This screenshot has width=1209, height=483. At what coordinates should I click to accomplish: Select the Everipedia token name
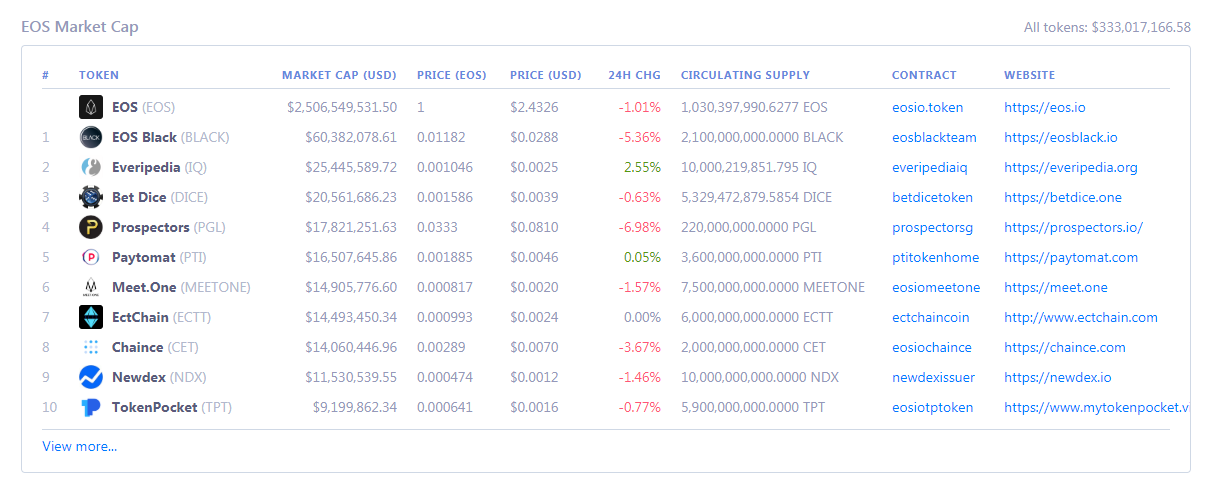145,167
